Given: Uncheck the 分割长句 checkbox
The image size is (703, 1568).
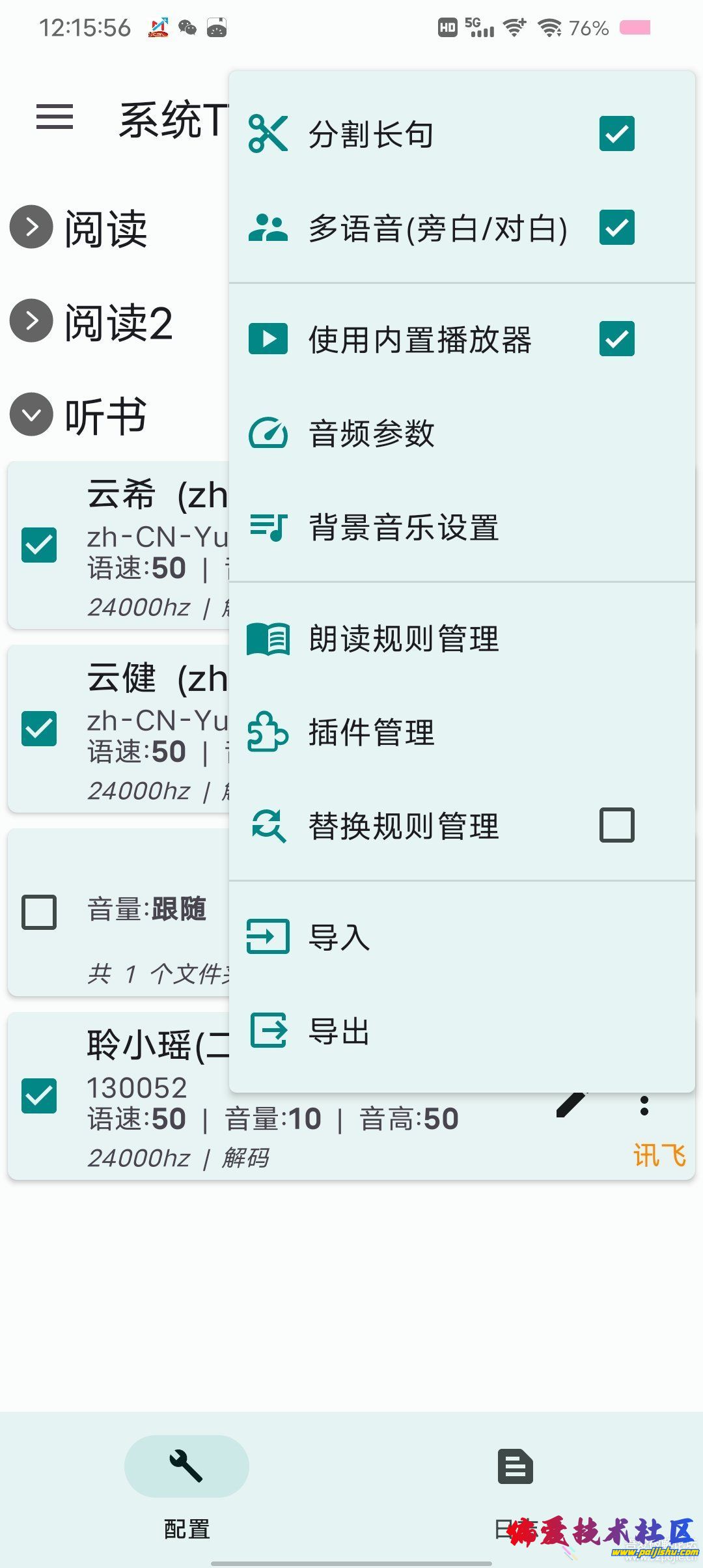Looking at the screenshot, I should 616,133.
